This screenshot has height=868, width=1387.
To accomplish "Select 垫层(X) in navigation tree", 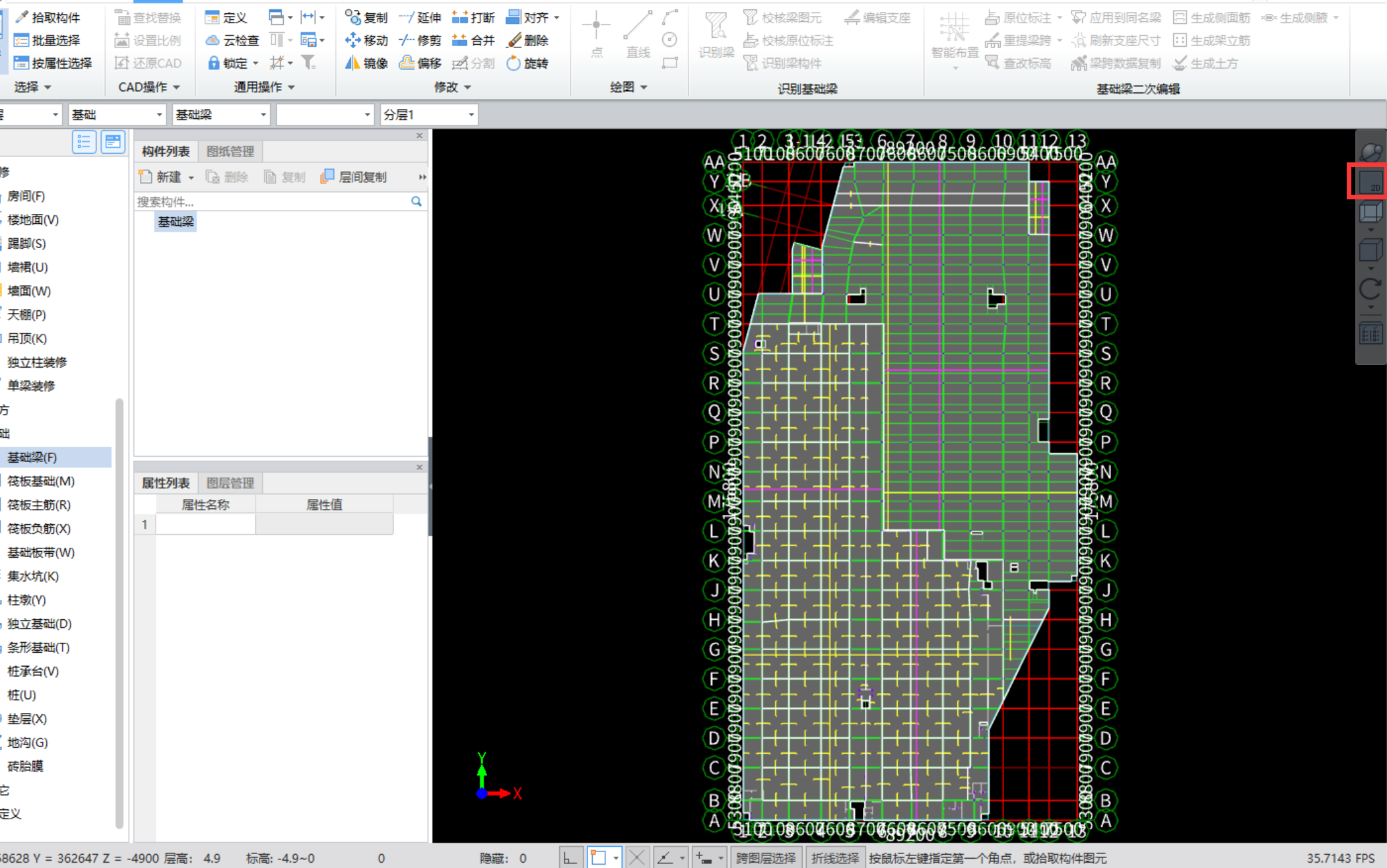I will click(x=27, y=719).
